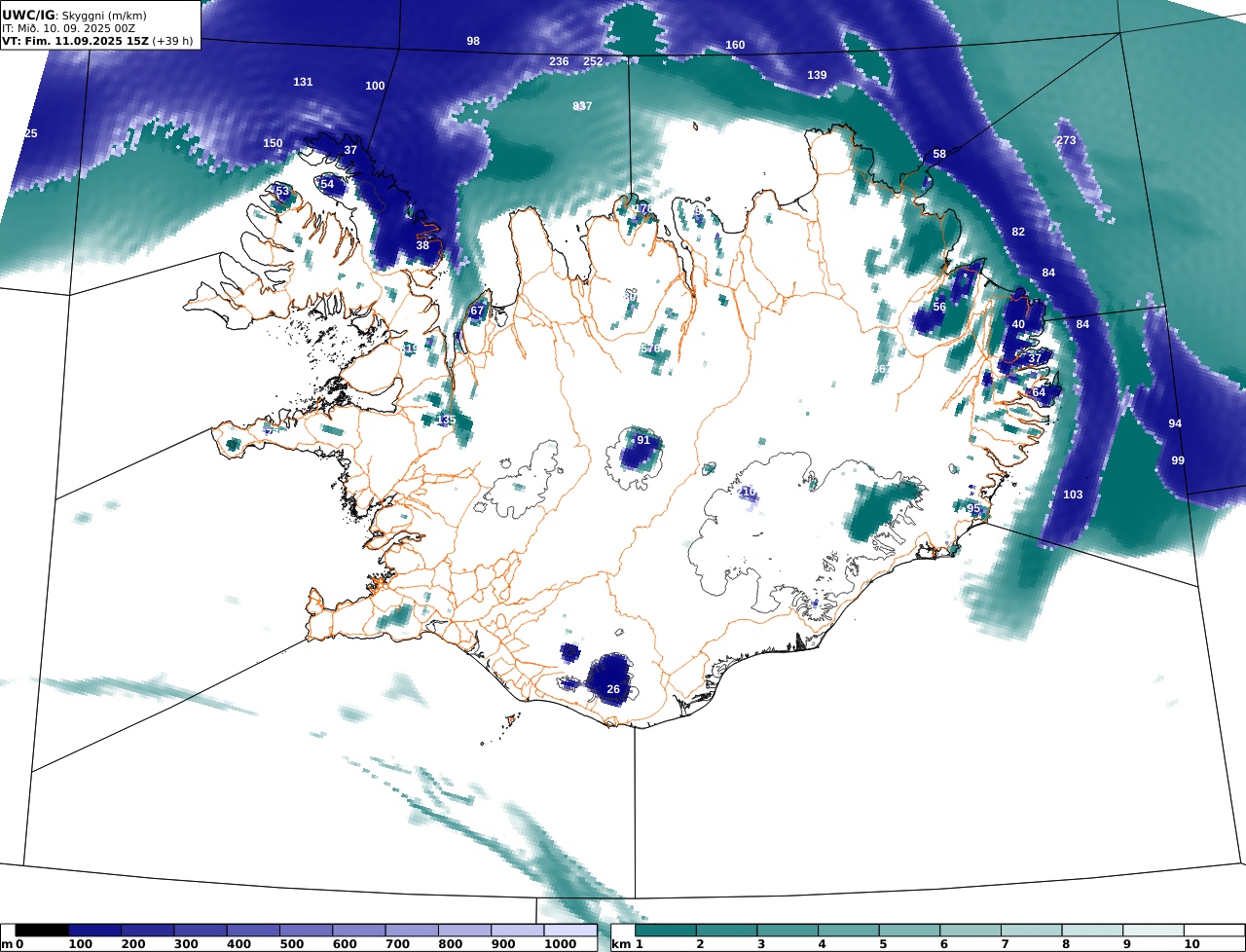The height and width of the screenshot is (952, 1246).
Task: Click the value 273 in the northeast
Action: click(x=1066, y=140)
